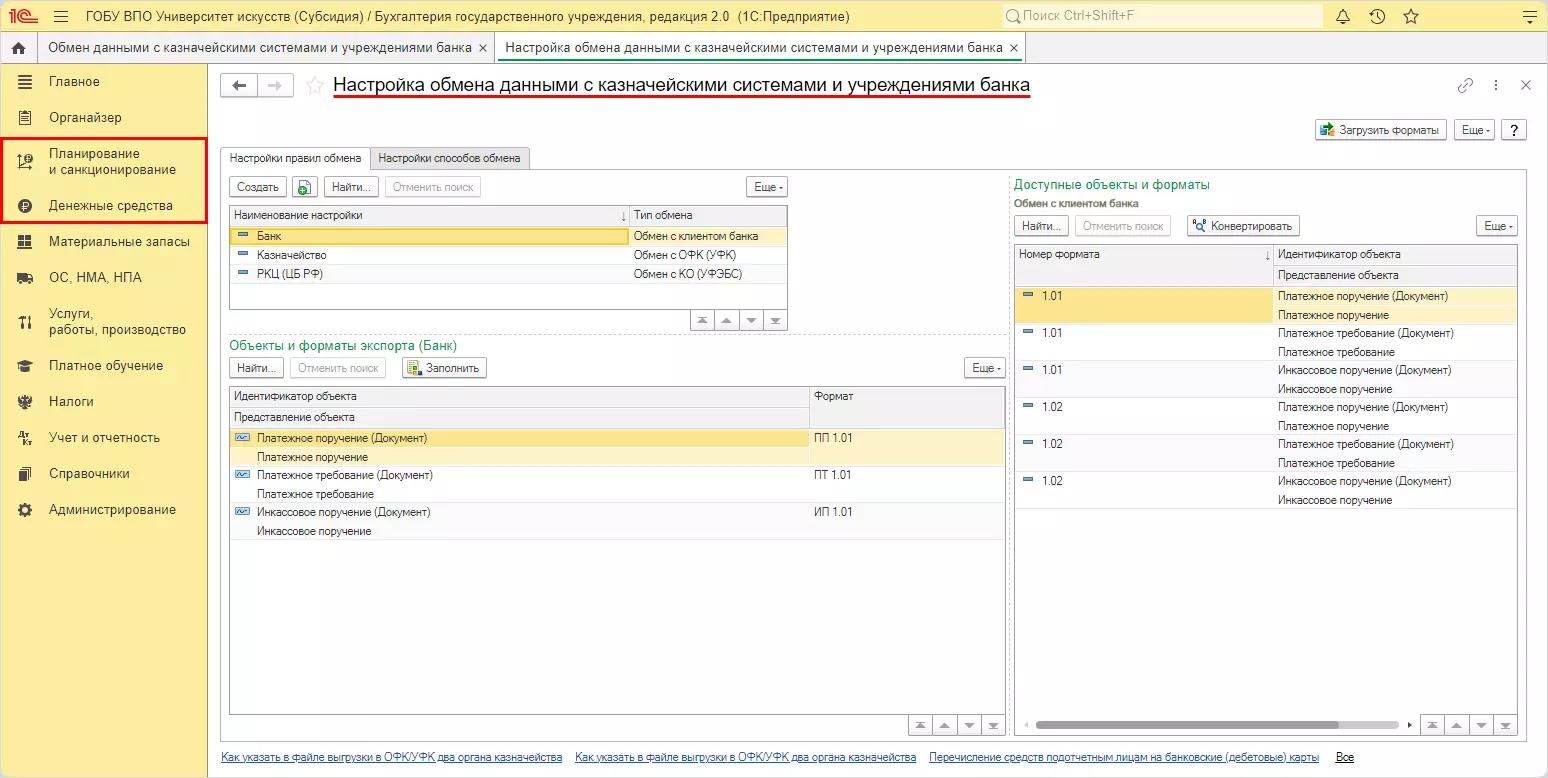Viewport: 1548px width, 778px height.
Task: Open favorites star in title bar
Action: tap(1411, 17)
